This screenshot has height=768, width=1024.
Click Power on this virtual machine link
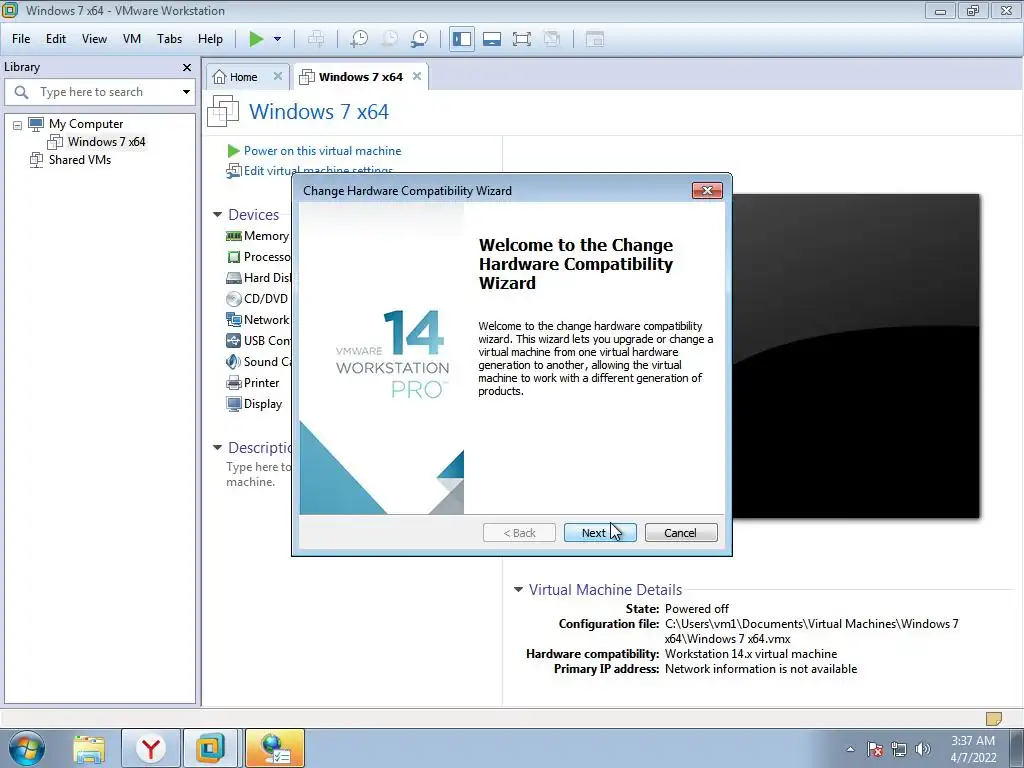click(322, 151)
